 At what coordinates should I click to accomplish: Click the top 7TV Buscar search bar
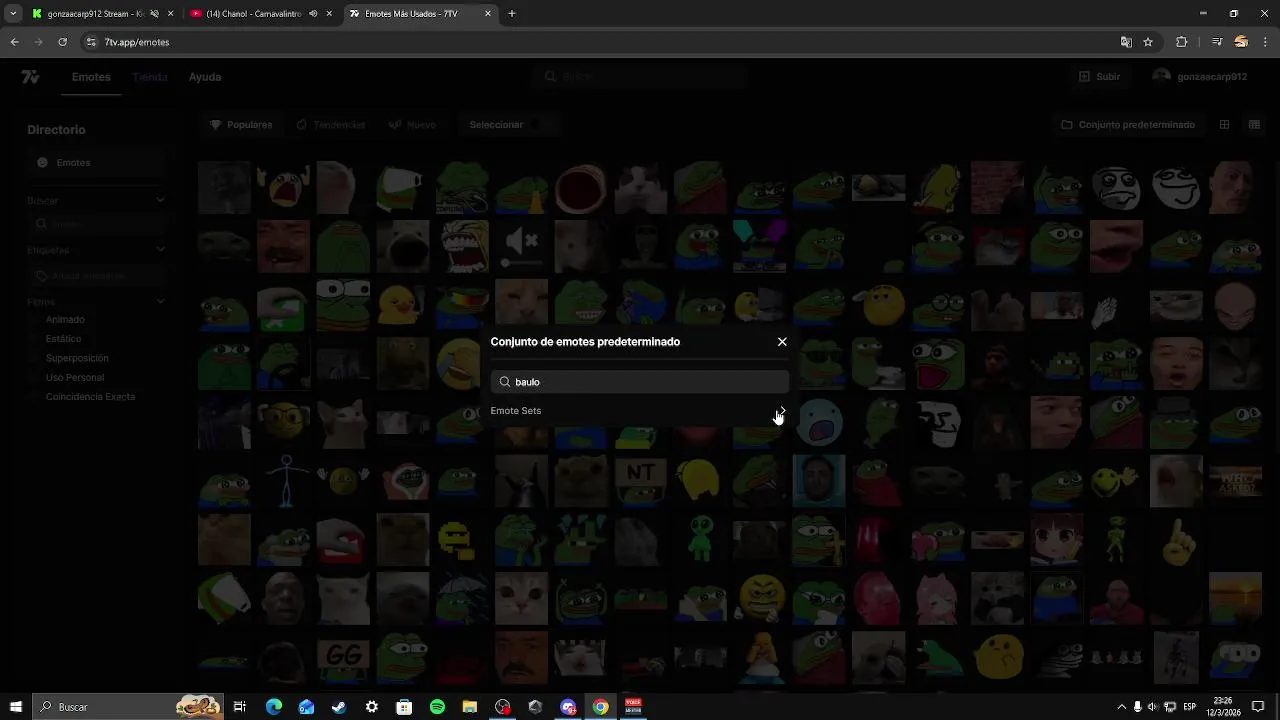640,77
